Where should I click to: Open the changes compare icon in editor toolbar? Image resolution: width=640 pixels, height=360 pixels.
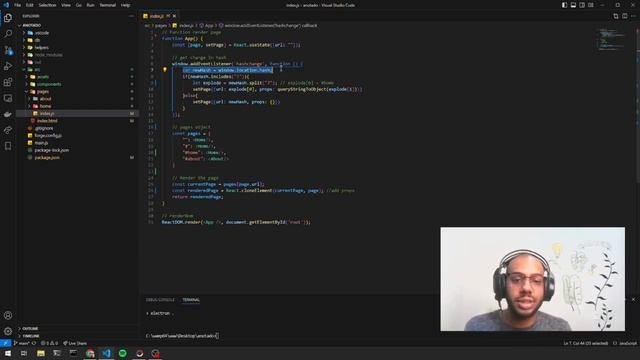pos(616,16)
